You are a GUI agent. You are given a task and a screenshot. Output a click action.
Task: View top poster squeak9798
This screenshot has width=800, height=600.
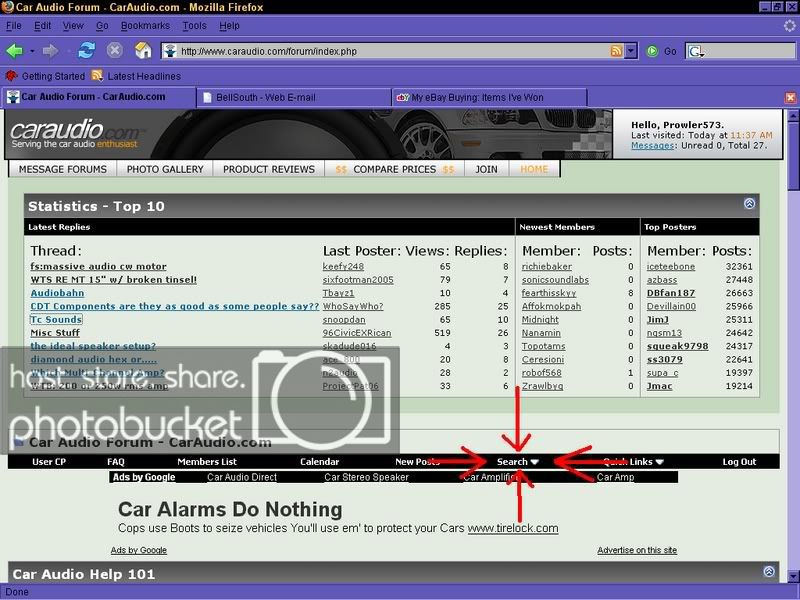[x=677, y=346]
